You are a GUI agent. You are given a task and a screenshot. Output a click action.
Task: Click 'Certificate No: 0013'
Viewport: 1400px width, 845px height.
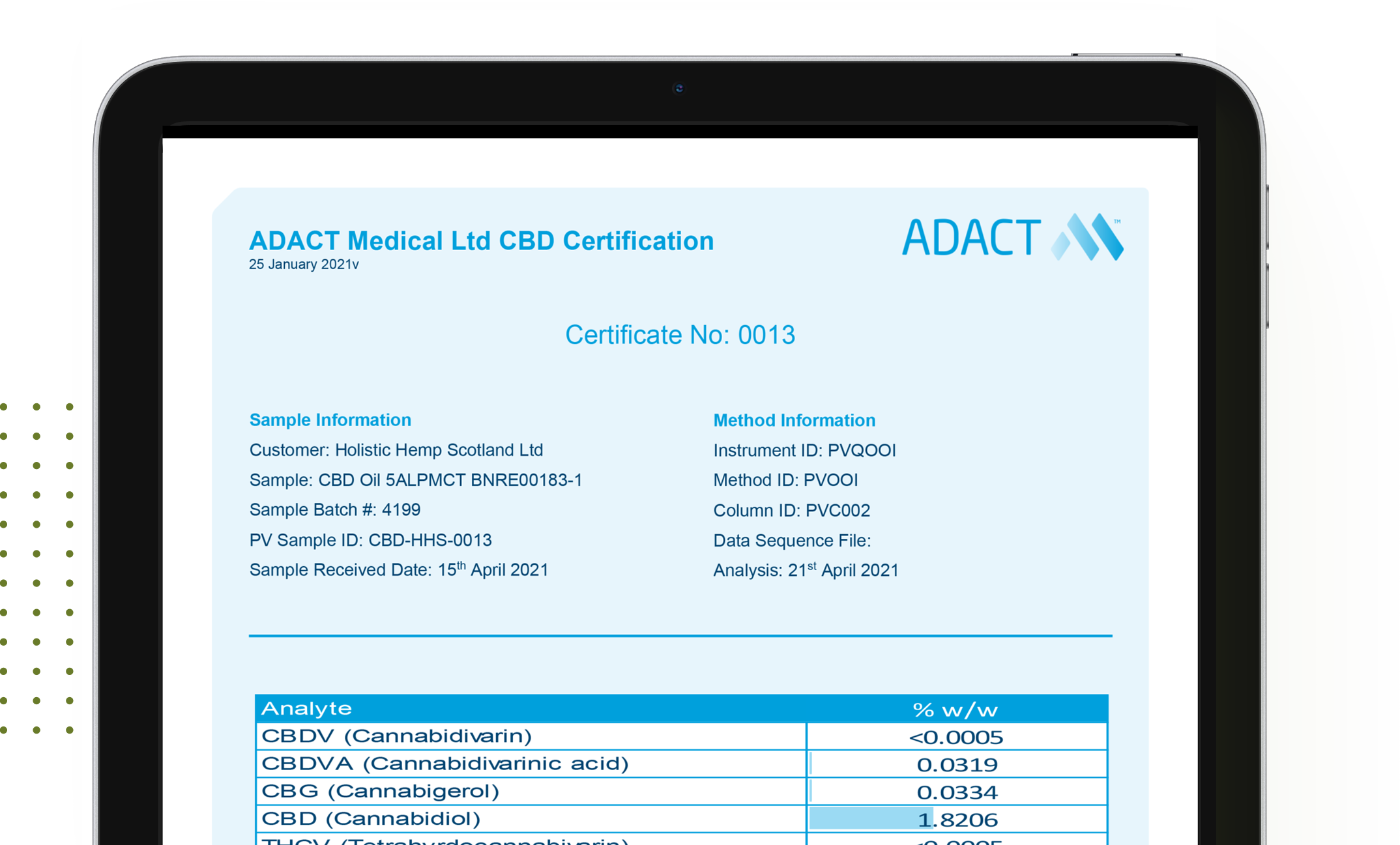[680, 335]
